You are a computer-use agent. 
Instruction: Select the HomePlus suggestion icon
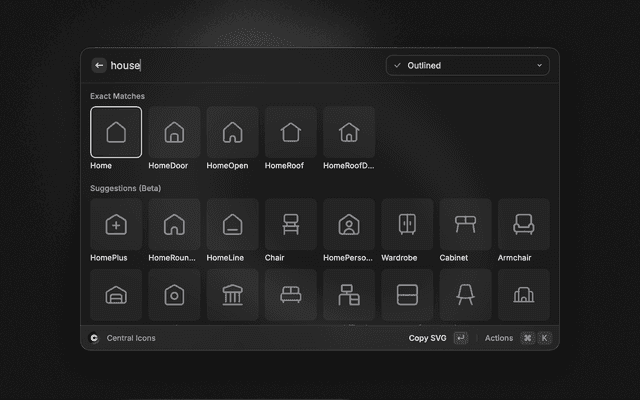(116, 224)
